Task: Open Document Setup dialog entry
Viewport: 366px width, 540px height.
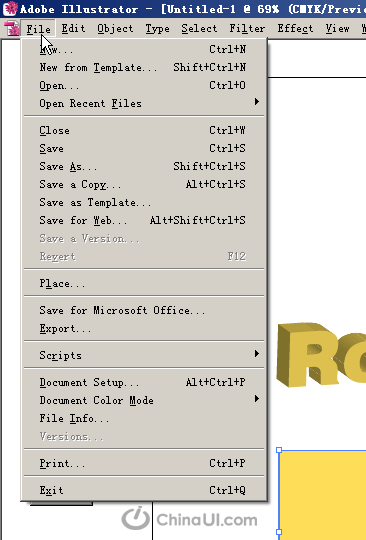Action: pos(144,382)
